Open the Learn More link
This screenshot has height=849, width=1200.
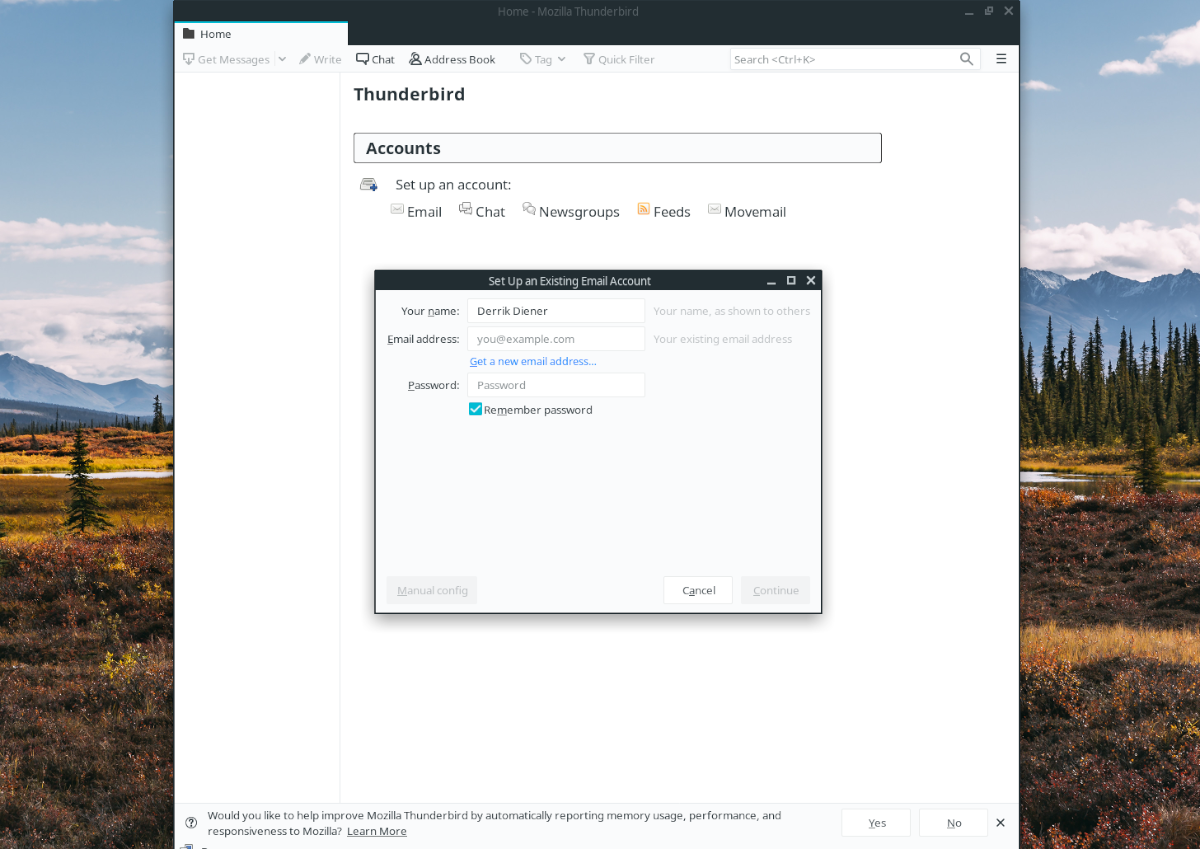coord(377,831)
